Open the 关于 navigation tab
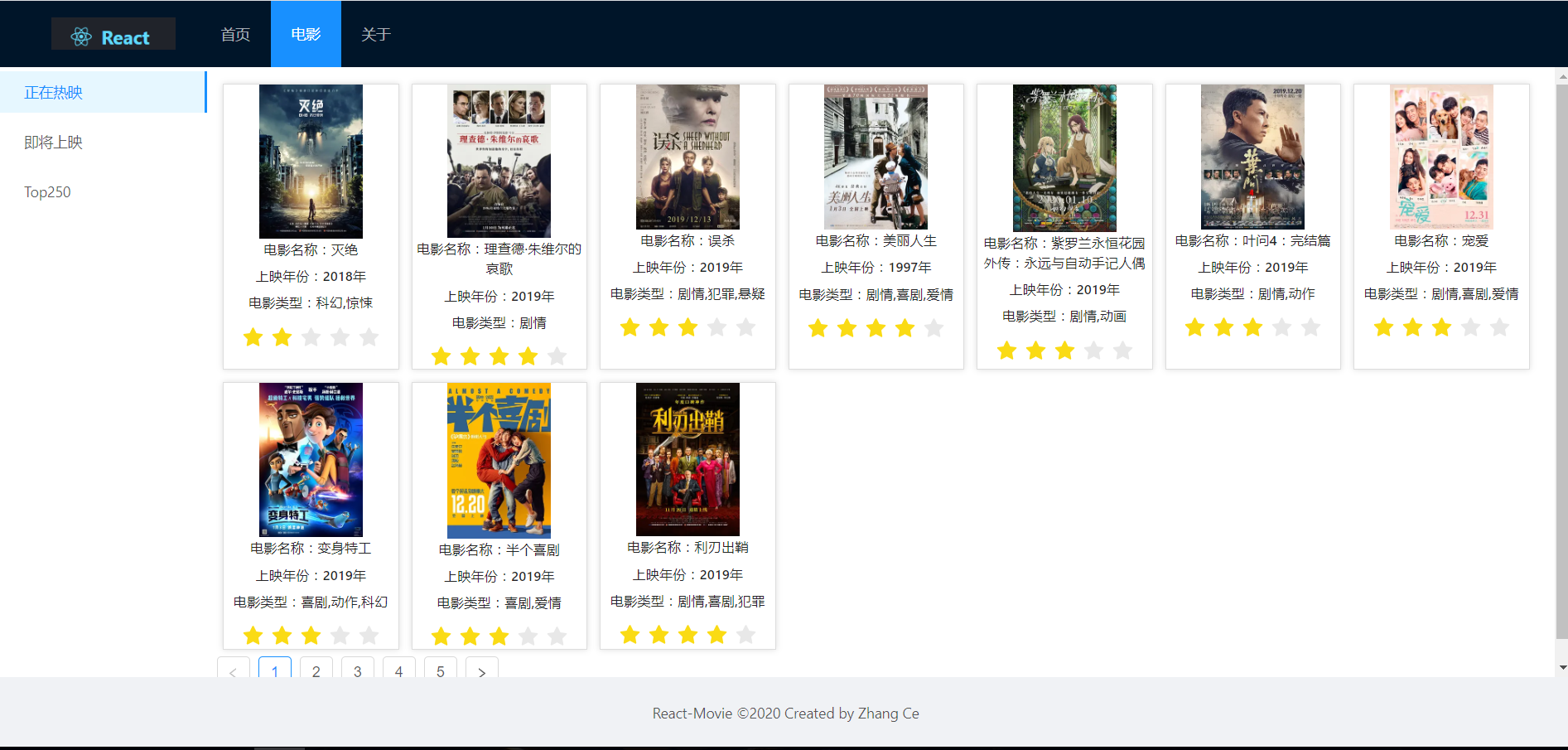 point(375,34)
